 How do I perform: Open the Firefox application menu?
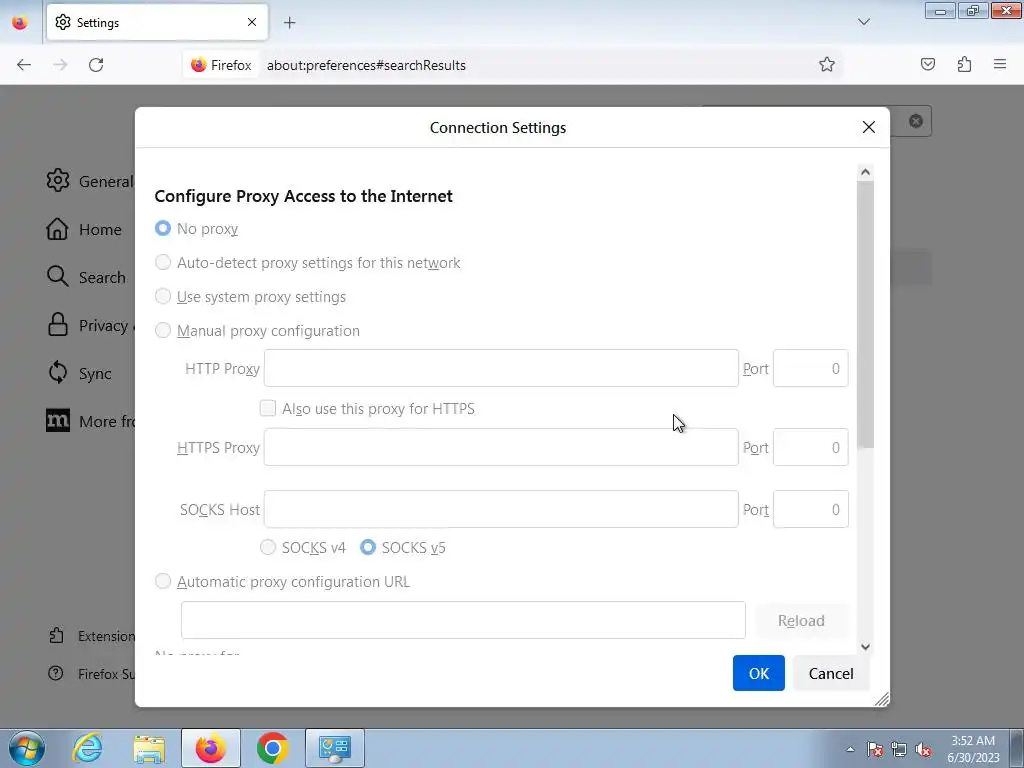[x=1000, y=64]
